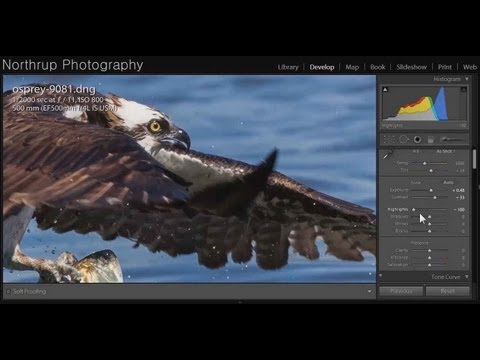Toggle highlight clipping indicator in histogram
480x360 pixels.
tap(463, 89)
